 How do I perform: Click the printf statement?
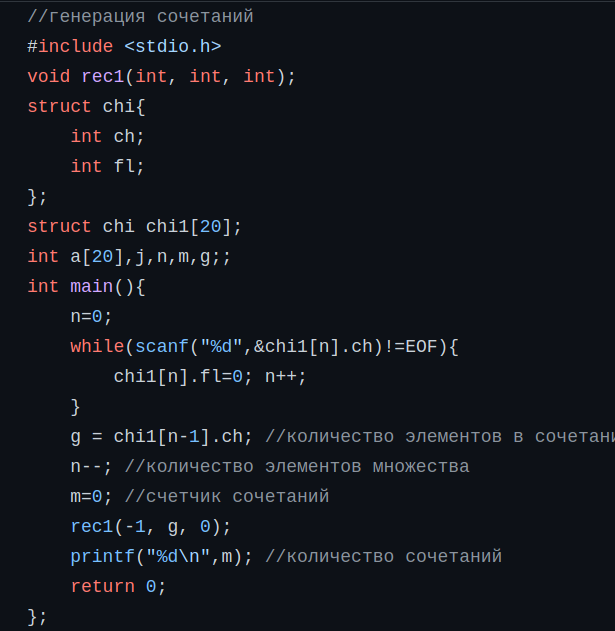[161, 557]
